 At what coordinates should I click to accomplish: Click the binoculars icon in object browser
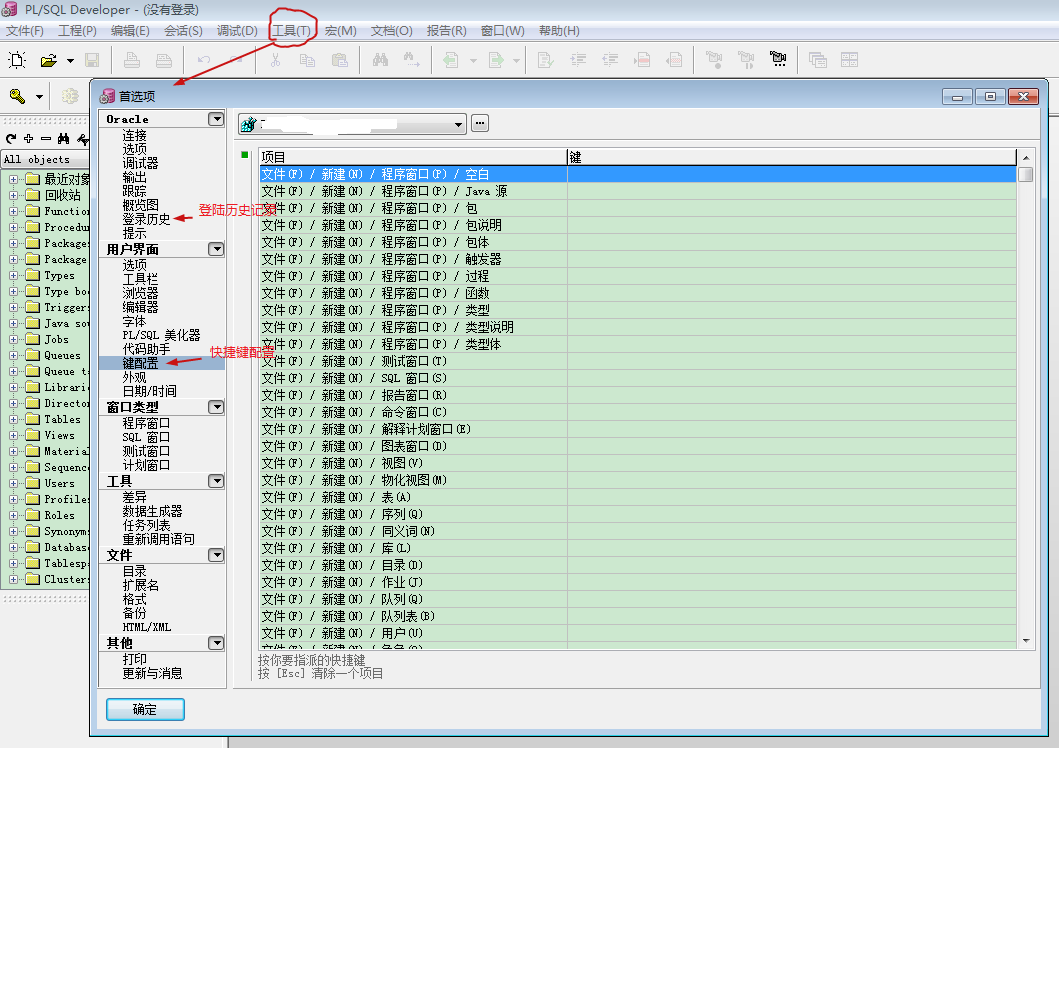63,139
